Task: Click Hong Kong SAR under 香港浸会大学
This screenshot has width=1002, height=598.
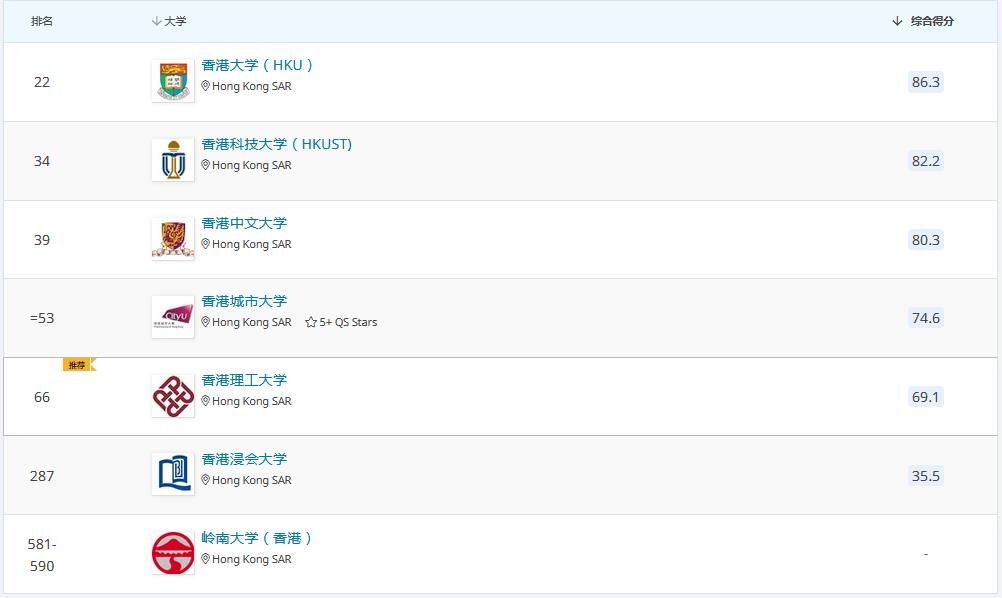Action: coord(252,480)
